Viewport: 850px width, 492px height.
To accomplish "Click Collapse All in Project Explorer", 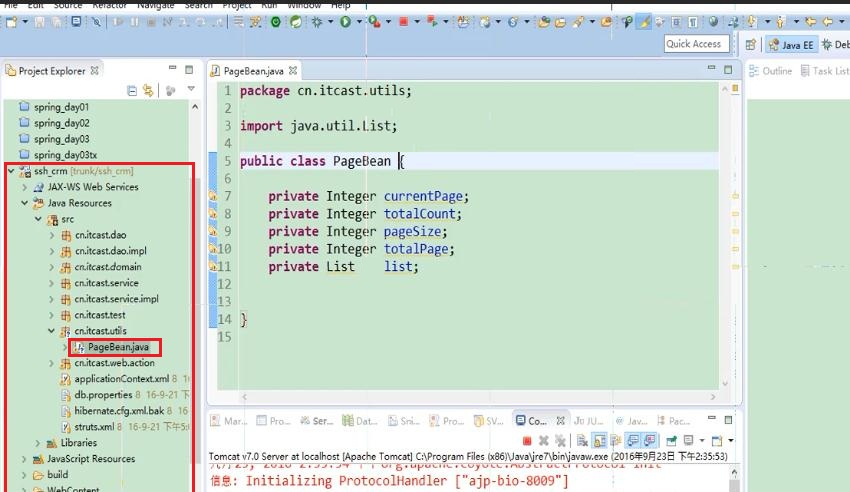I will [x=132, y=90].
